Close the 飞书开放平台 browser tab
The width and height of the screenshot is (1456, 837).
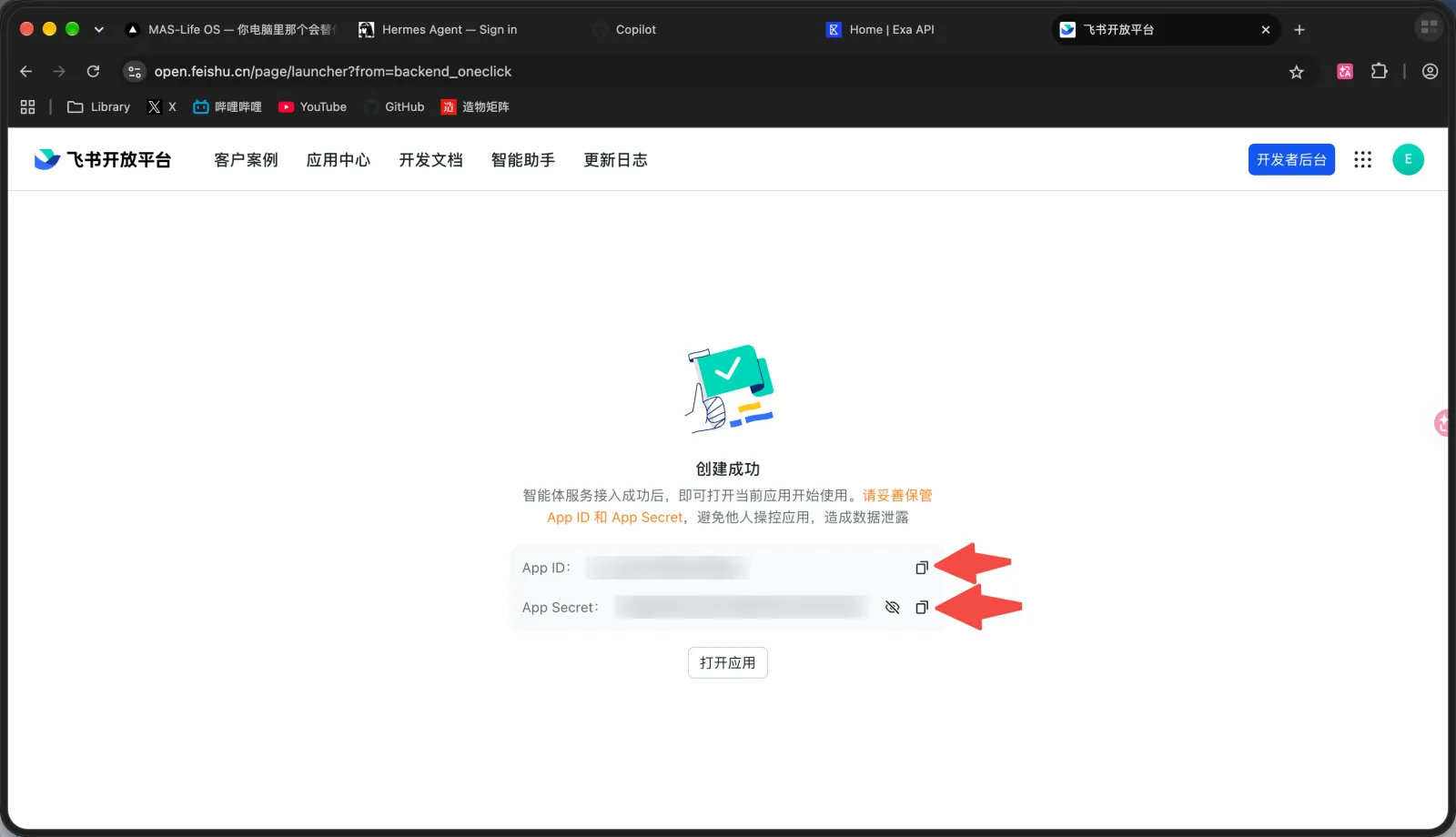1265,30
